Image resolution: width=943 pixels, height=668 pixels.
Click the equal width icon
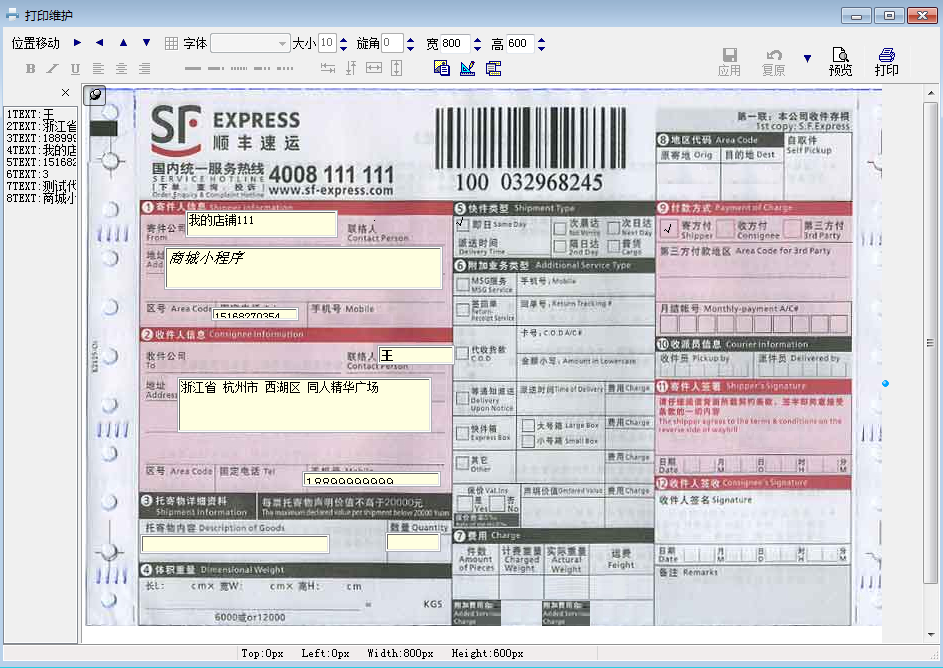[x=374, y=69]
